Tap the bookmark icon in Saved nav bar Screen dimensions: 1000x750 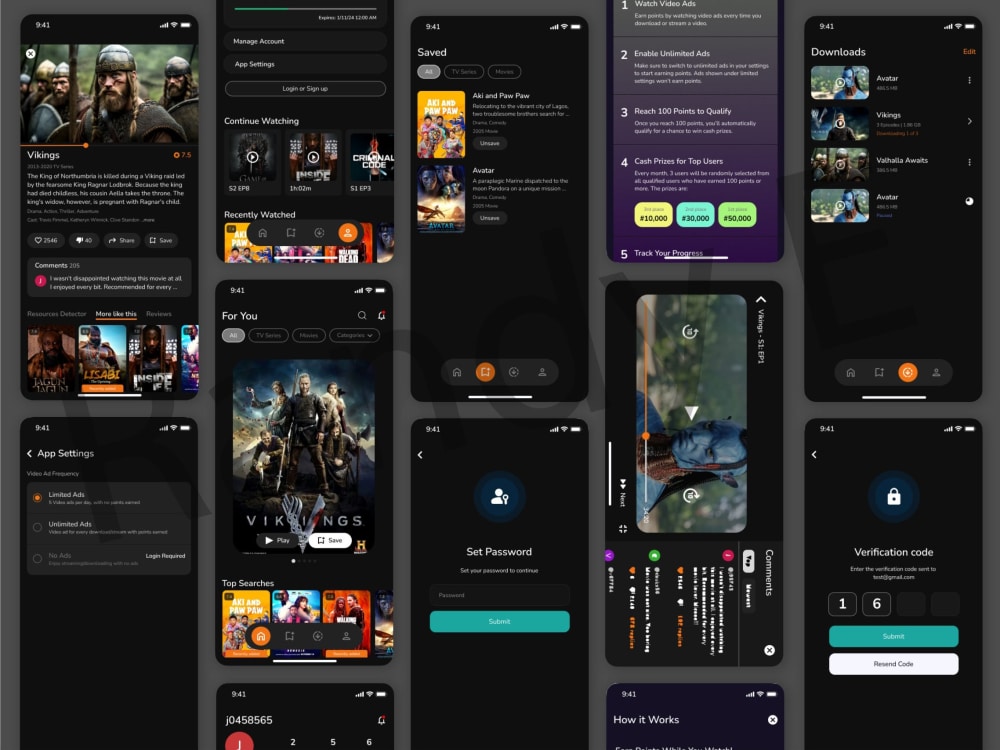(485, 372)
